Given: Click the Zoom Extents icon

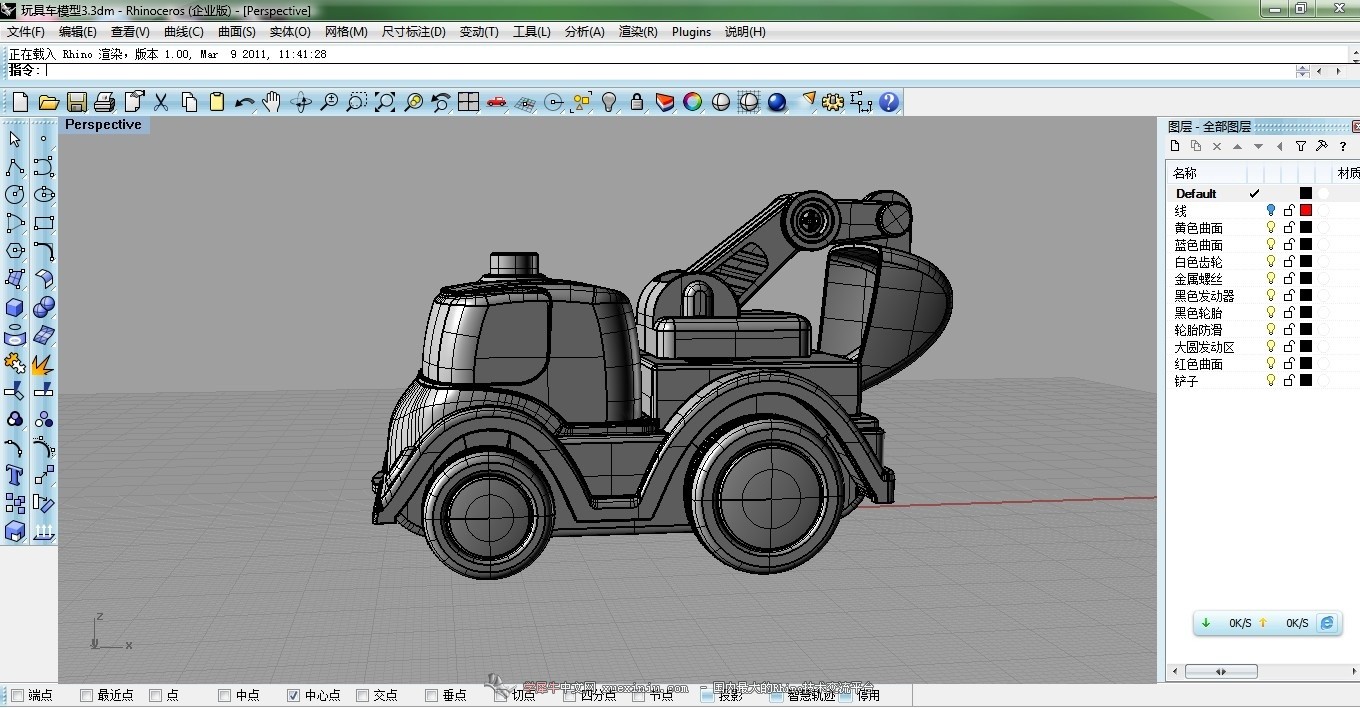Looking at the screenshot, I should (x=385, y=102).
